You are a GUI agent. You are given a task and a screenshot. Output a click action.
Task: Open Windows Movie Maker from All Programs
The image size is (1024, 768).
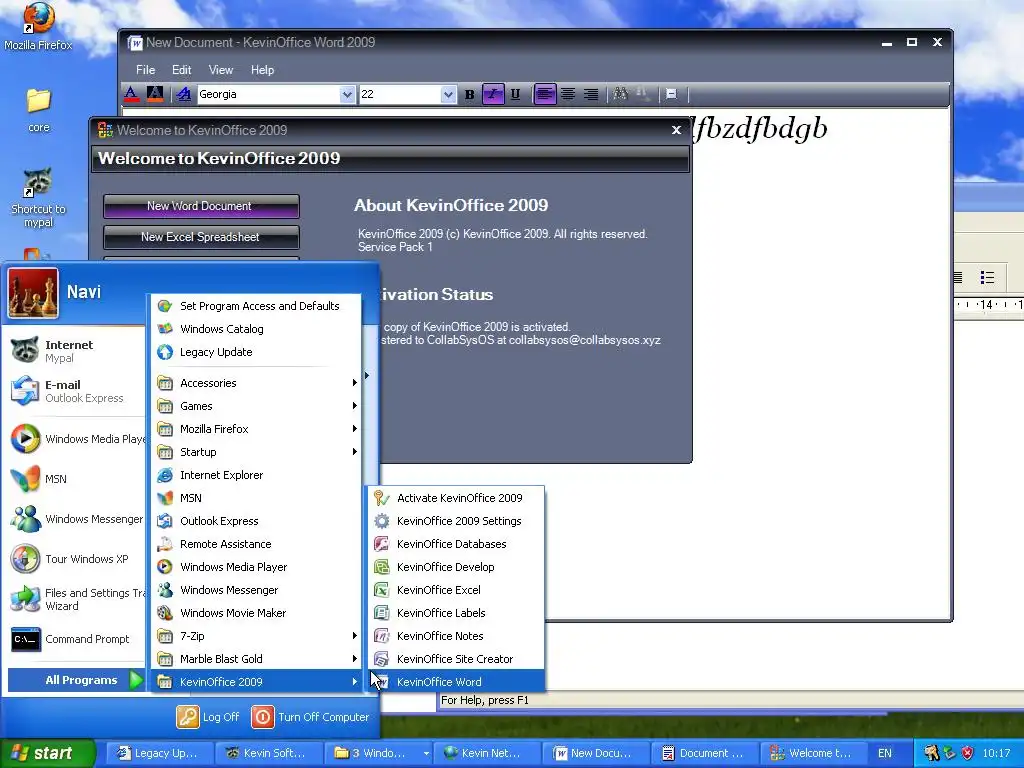click(257, 613)
